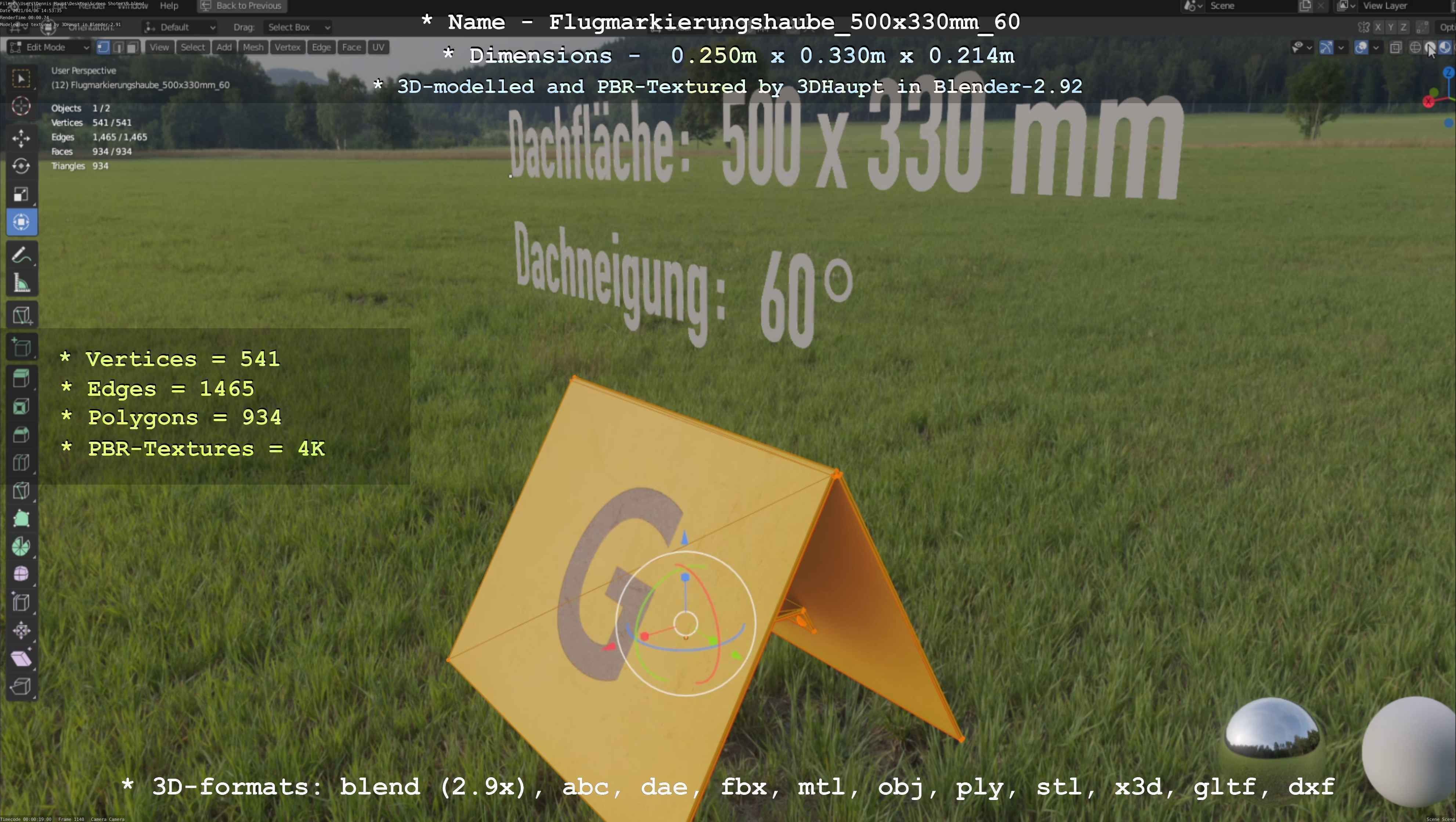Toggle Z axis mesh mirror
The height and width of the screenshot is (822, 1456).
click(1403, 27)
